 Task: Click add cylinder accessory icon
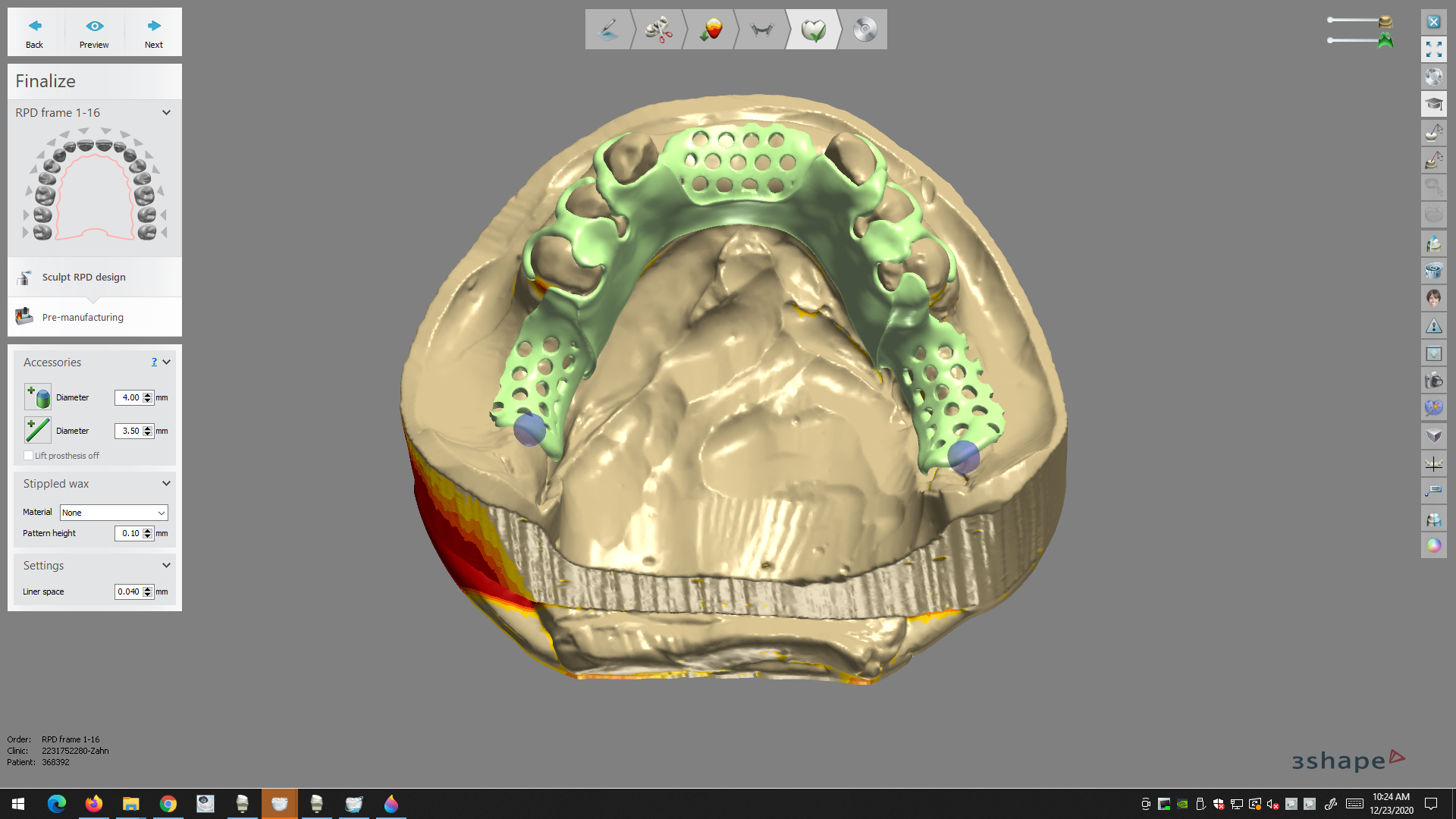(38, 397)
